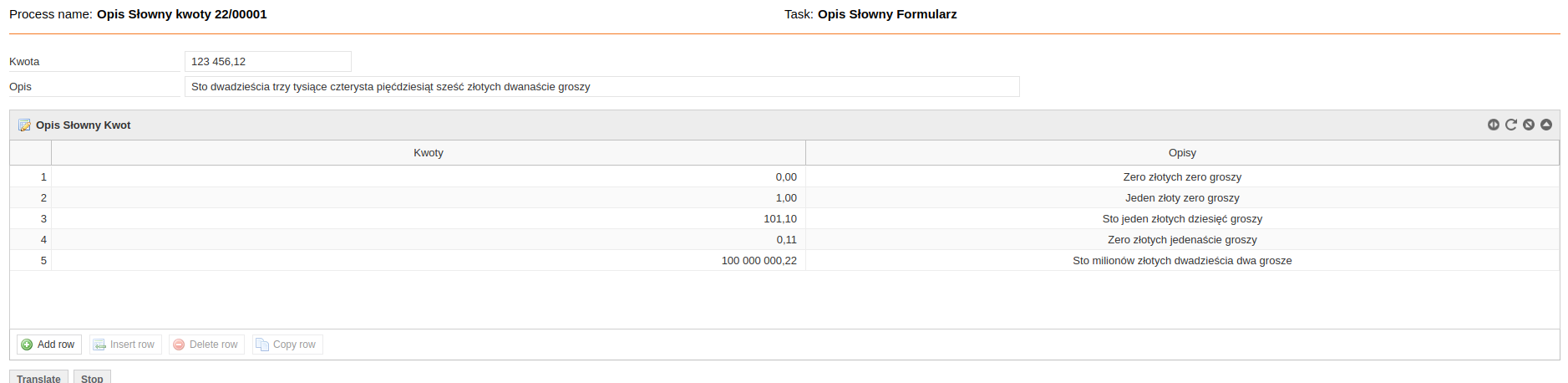Select row number 4 in grid

pos(31,240)
